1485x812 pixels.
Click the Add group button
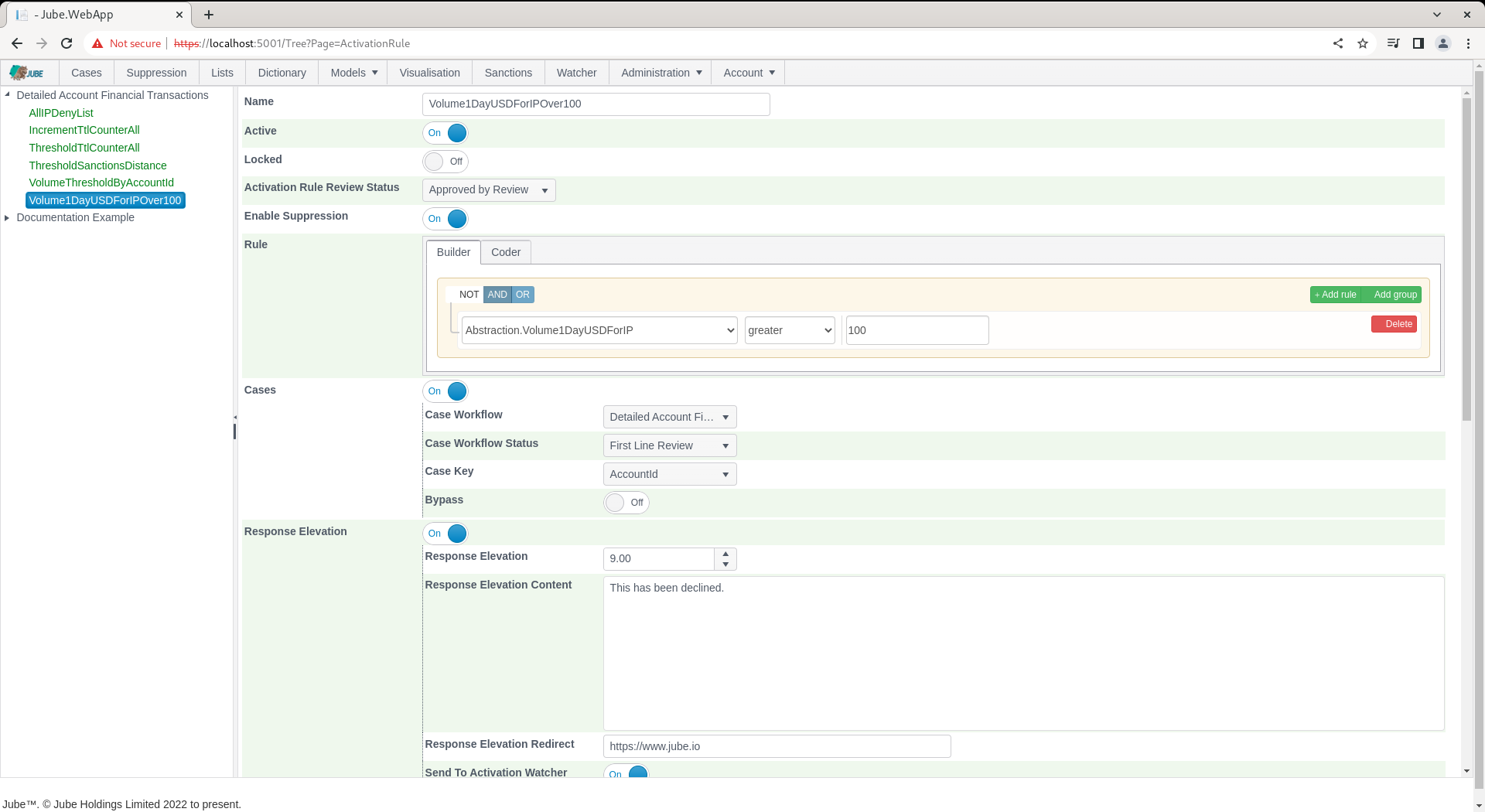coord(1392,295)
